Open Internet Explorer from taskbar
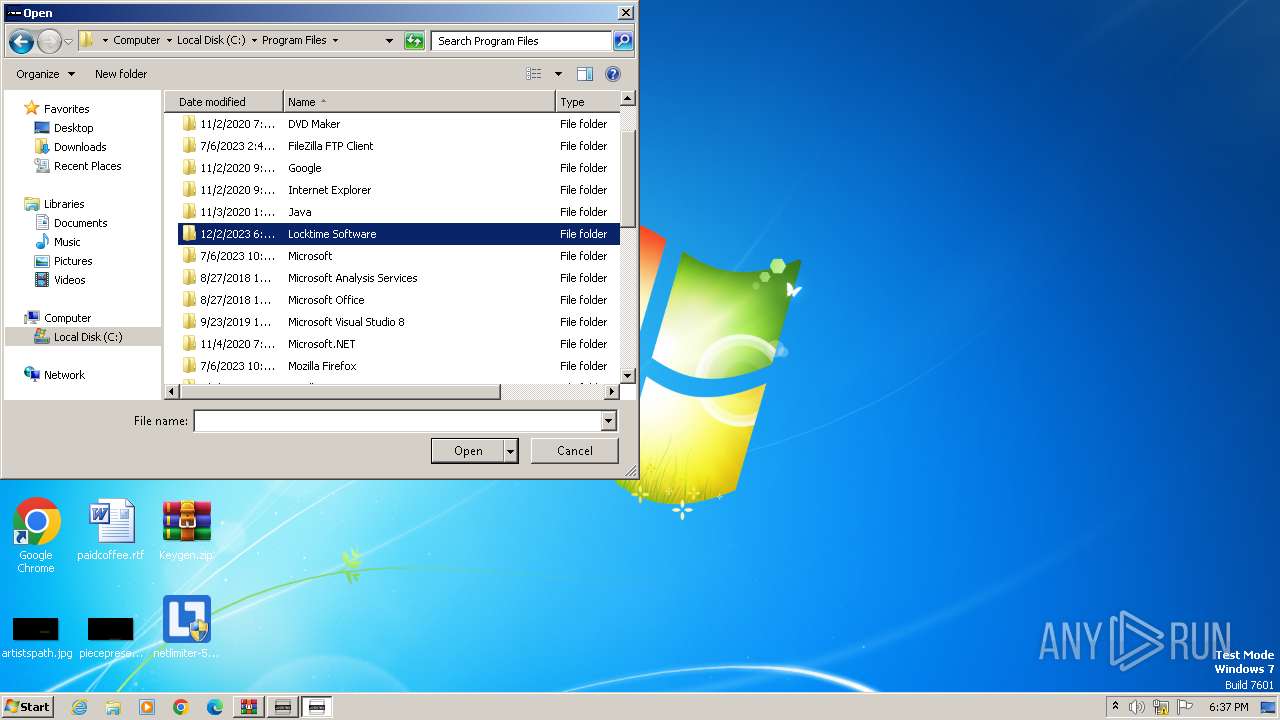This screenshot has width=1280, height=720. coord(79,707)
